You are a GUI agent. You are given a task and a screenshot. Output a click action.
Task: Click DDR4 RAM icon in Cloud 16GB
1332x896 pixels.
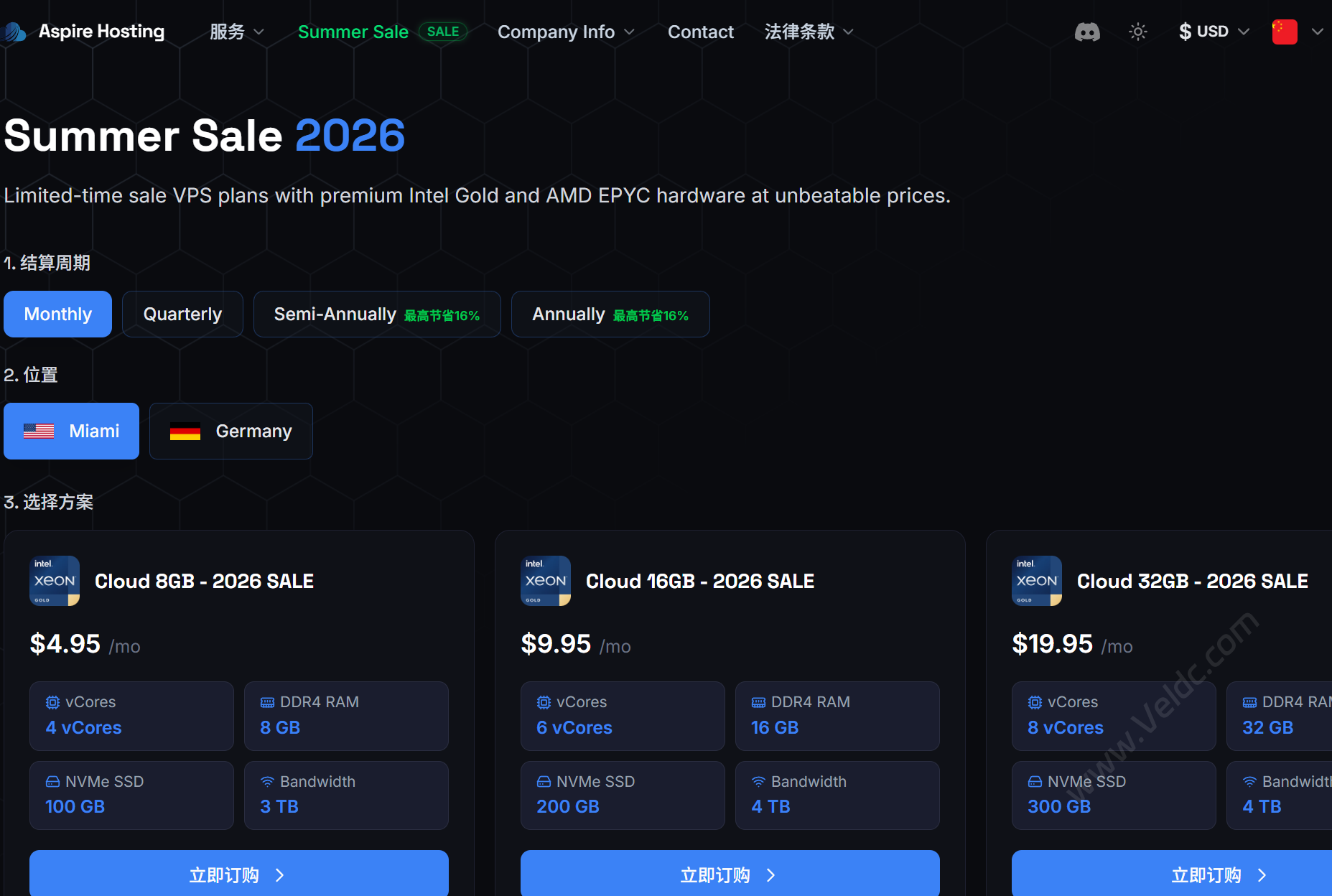[x=758, y=702]
